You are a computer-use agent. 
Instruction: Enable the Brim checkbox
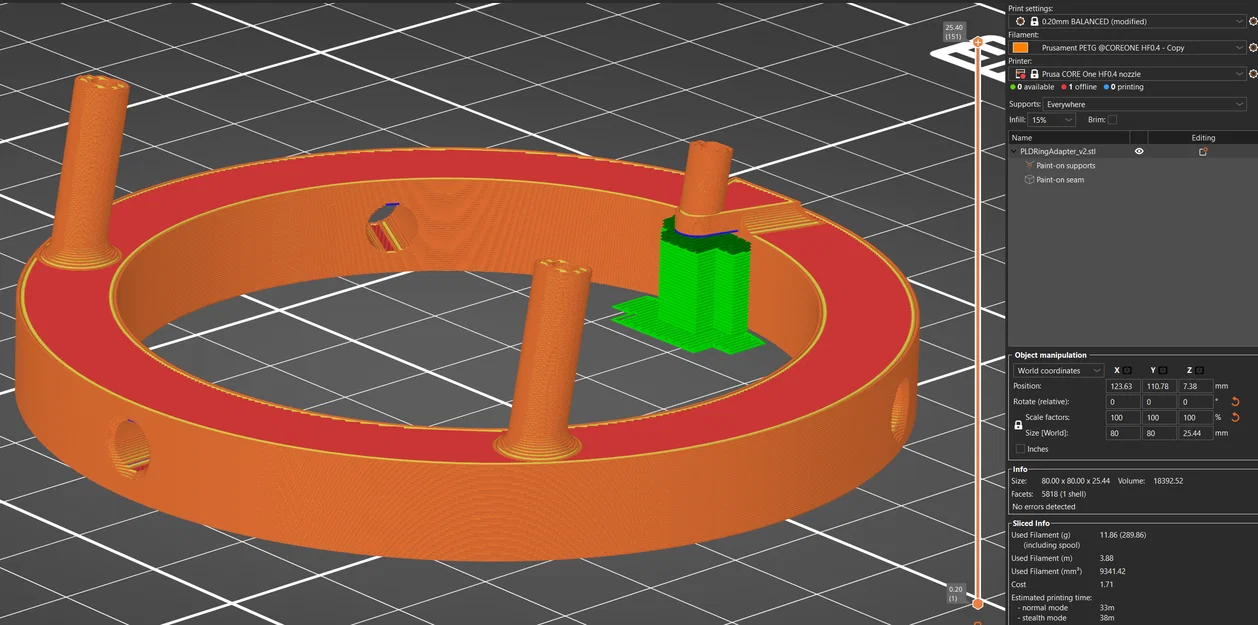(1112, 120)
